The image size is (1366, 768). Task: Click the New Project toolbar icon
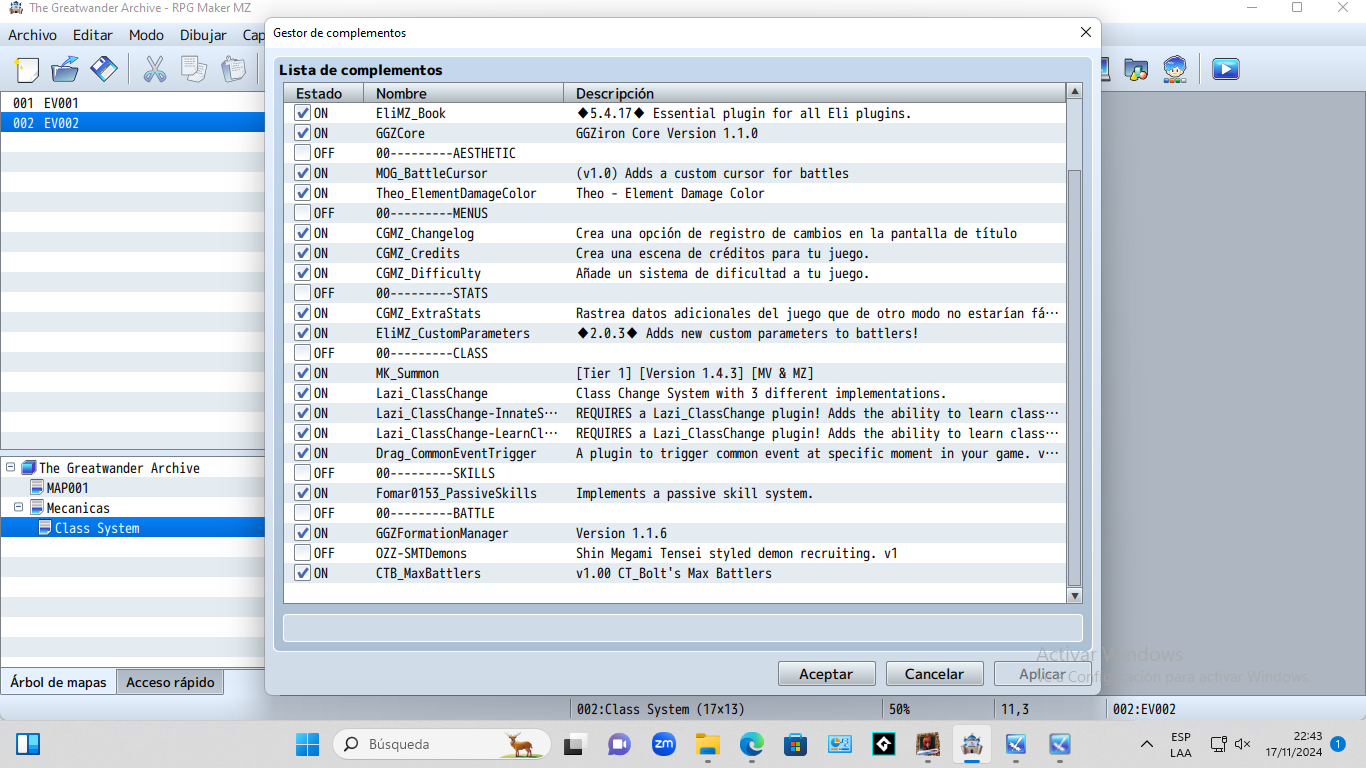coord(27,69)
